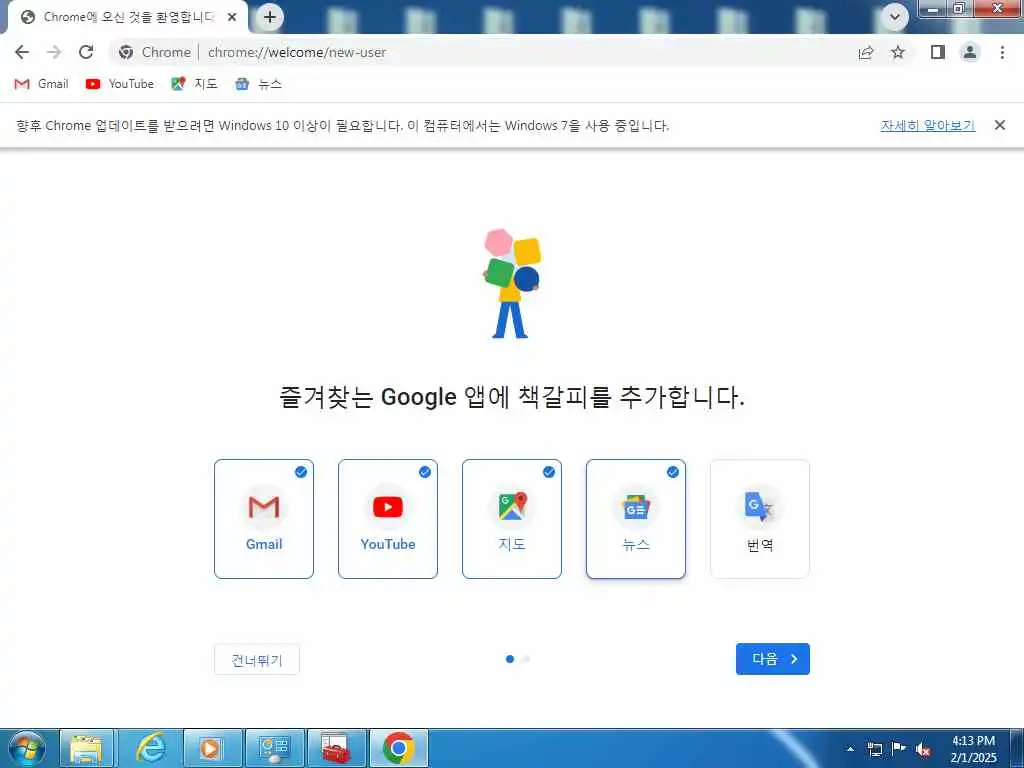
Task: Select the Chrome에 오신 것을 환영합니다 tab
Action: (128, 17)
